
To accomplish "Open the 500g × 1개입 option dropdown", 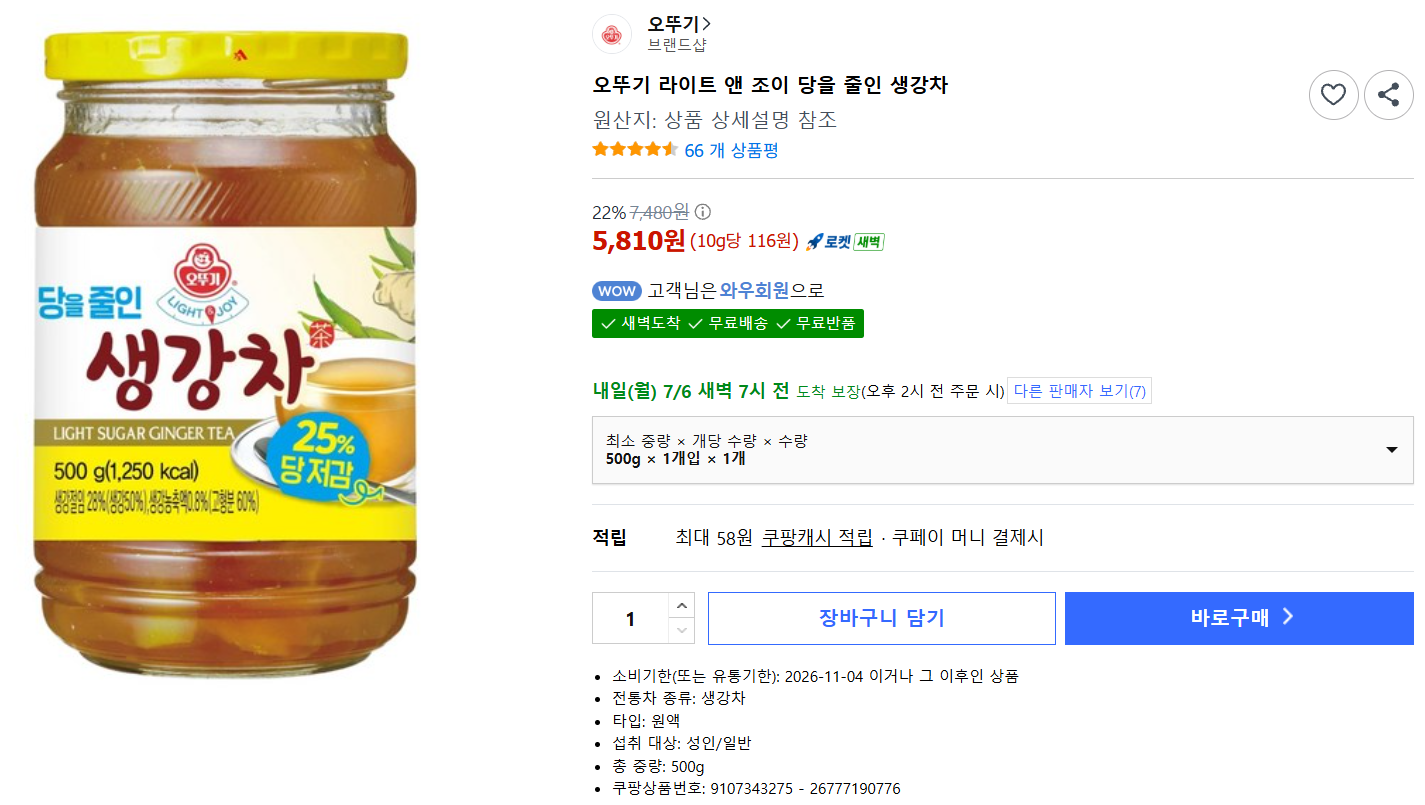I will click(1002, 450).
